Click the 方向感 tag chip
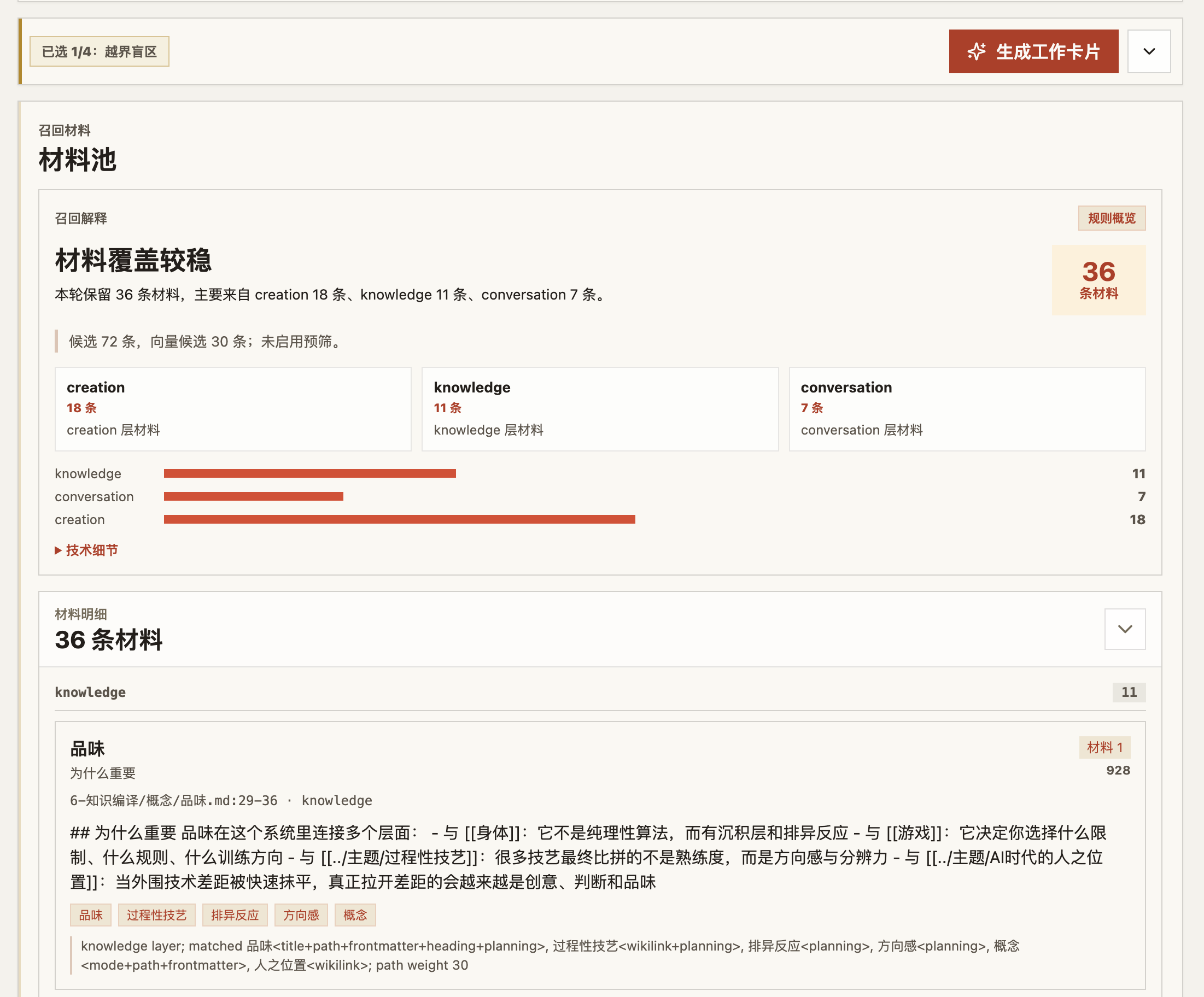 click(x=301, y=915)
